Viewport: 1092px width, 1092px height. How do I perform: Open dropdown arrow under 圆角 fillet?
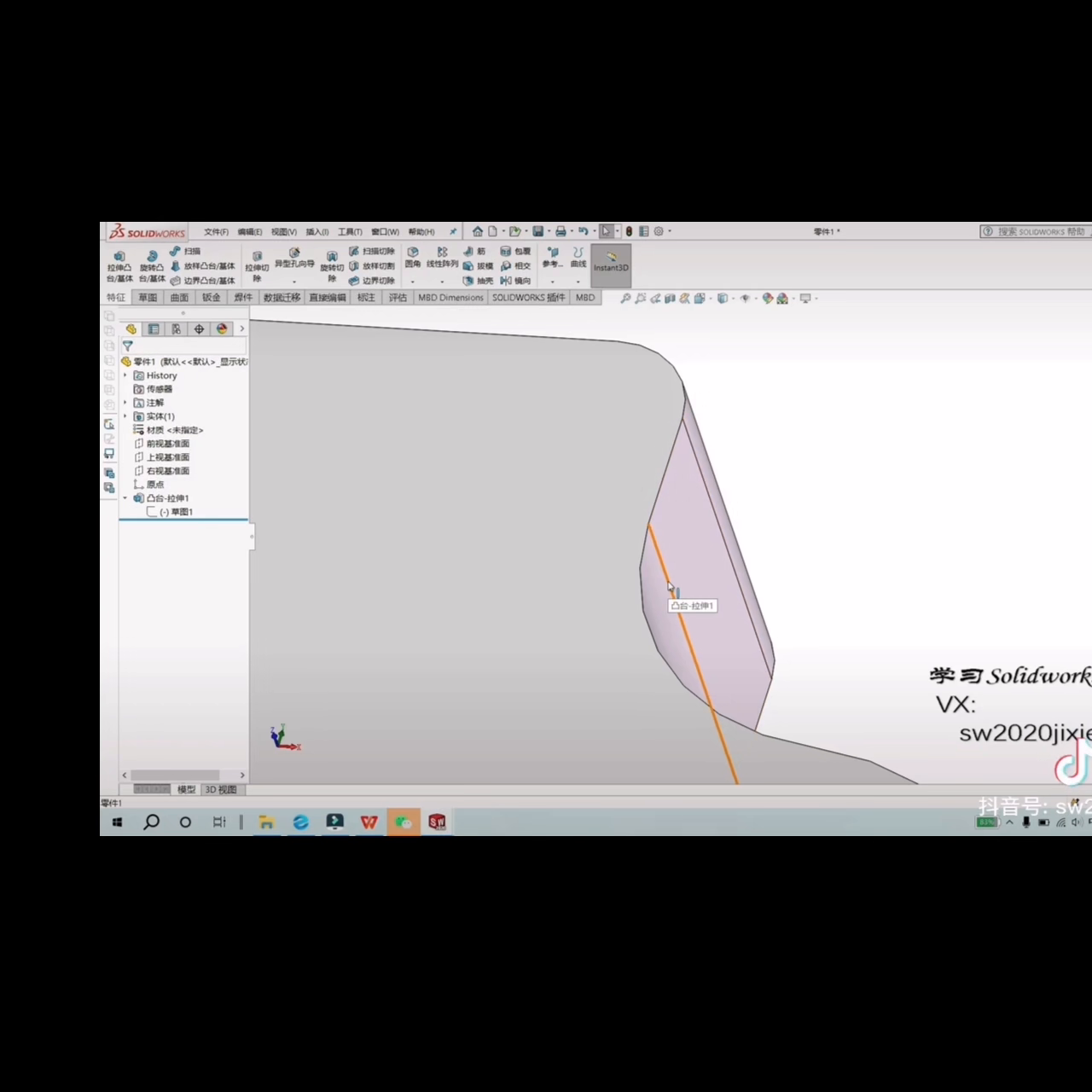[x=413, y=282]
